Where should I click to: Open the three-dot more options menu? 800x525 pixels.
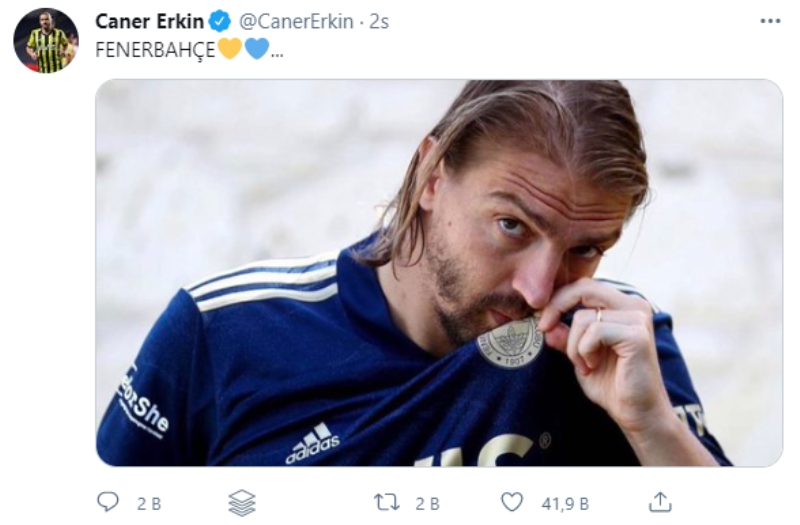tap(769, 21)
